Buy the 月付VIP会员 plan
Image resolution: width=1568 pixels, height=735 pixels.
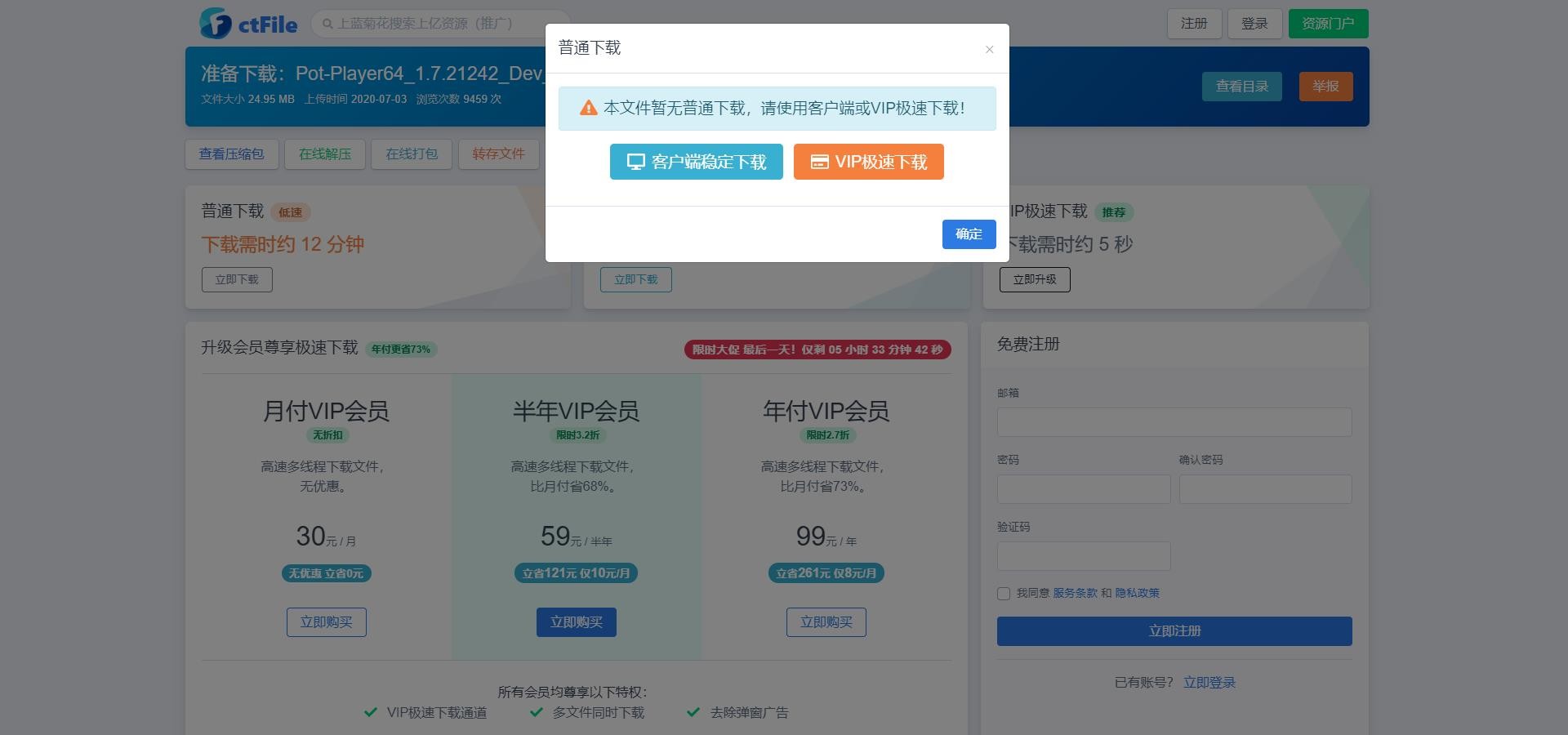tap(326, 622)
